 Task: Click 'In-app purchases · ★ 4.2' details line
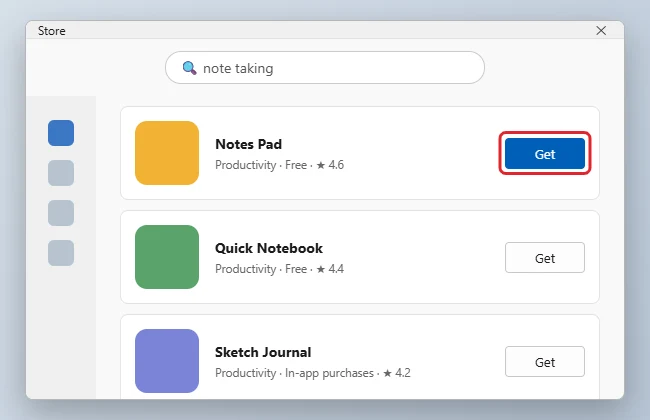click(347, 373)
